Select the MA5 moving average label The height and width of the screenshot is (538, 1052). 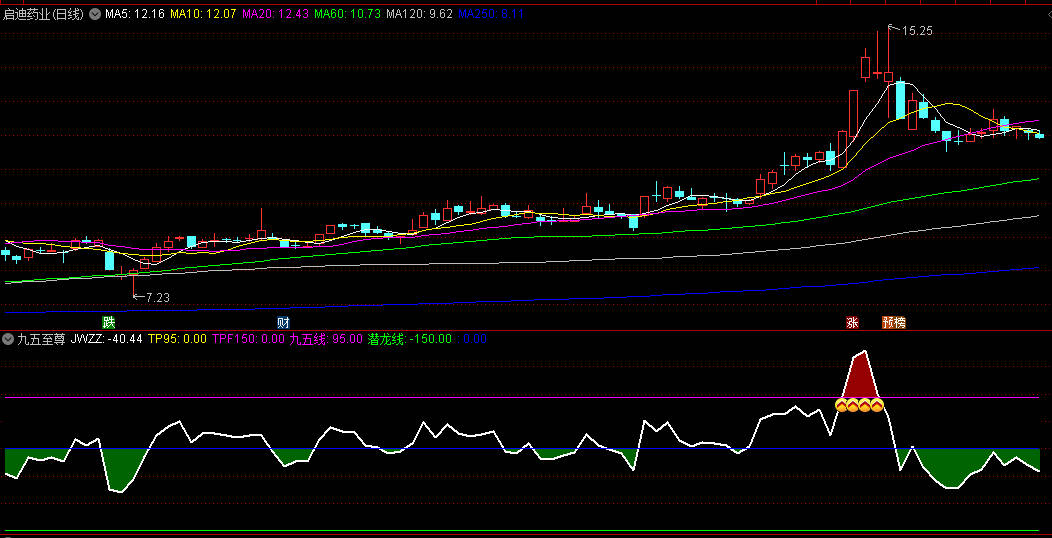[134, 15]
